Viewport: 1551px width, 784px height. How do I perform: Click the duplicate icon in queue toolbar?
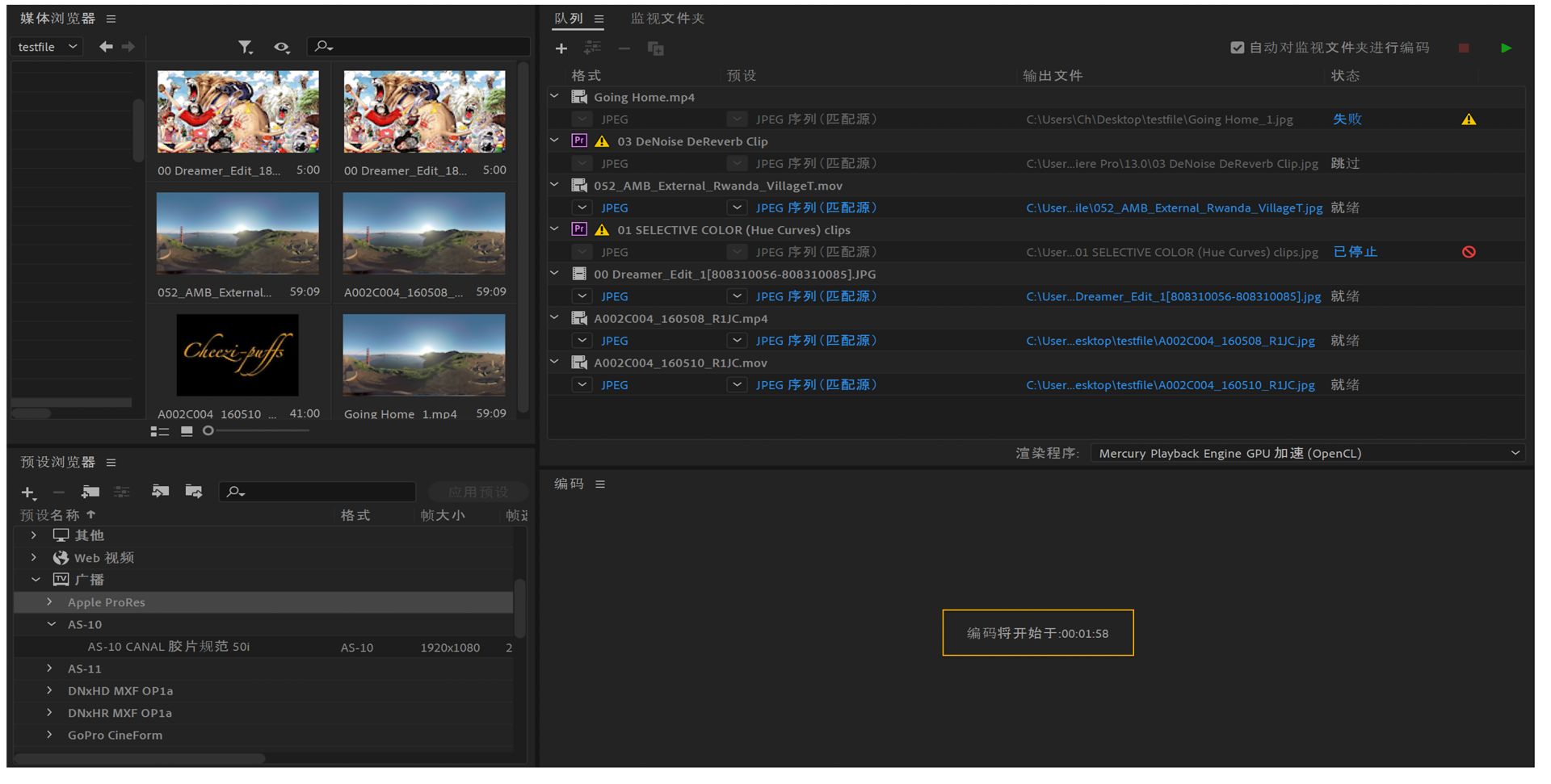(x=656, y=49)
